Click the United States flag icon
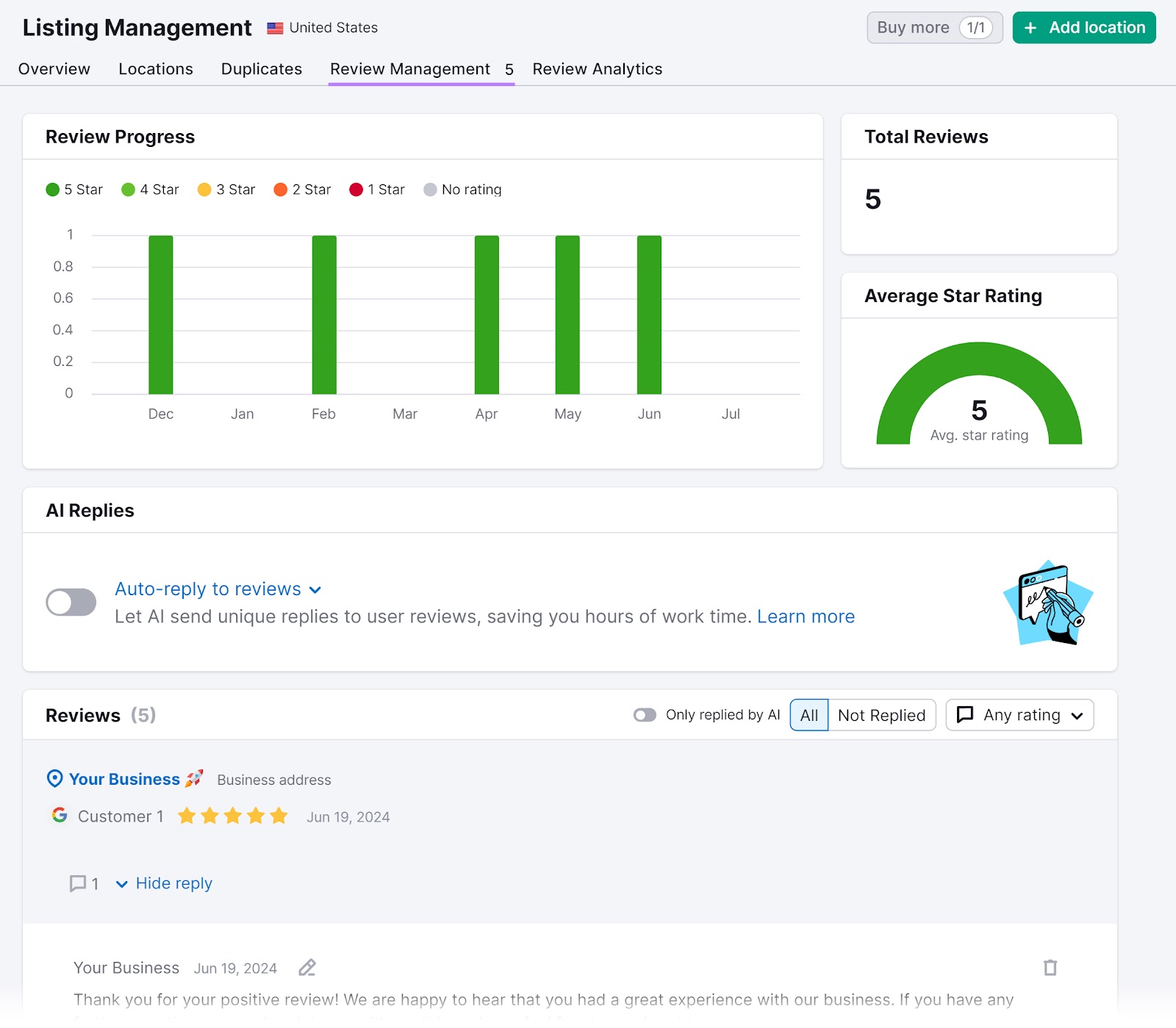Screen dimensions: 1176x1028 [273, 27]
